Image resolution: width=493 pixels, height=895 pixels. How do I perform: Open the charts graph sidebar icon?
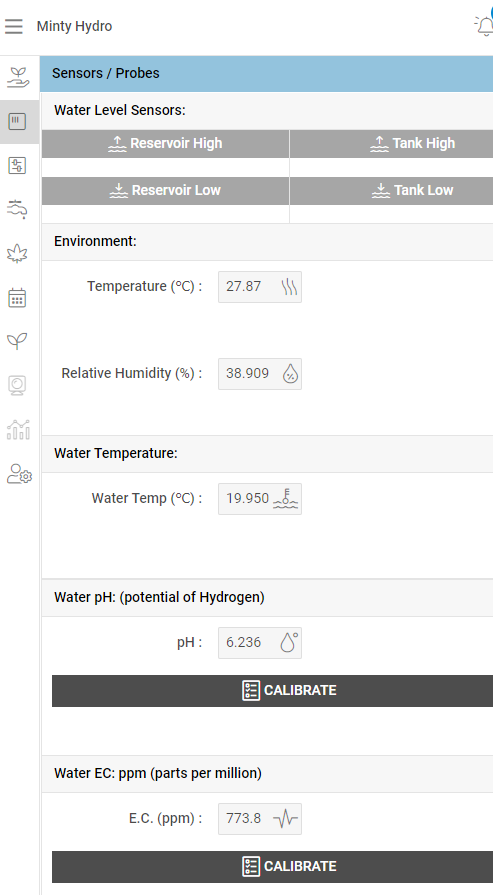coord(18,429)
